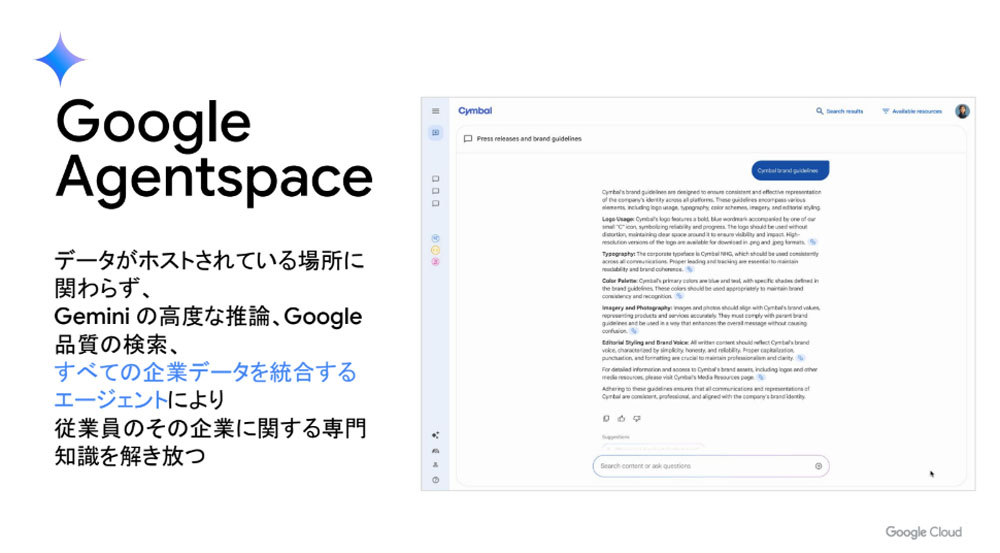Click the Imagery and Photography bold heading
Screen dimensions: 1000x553
click(636, 308)
